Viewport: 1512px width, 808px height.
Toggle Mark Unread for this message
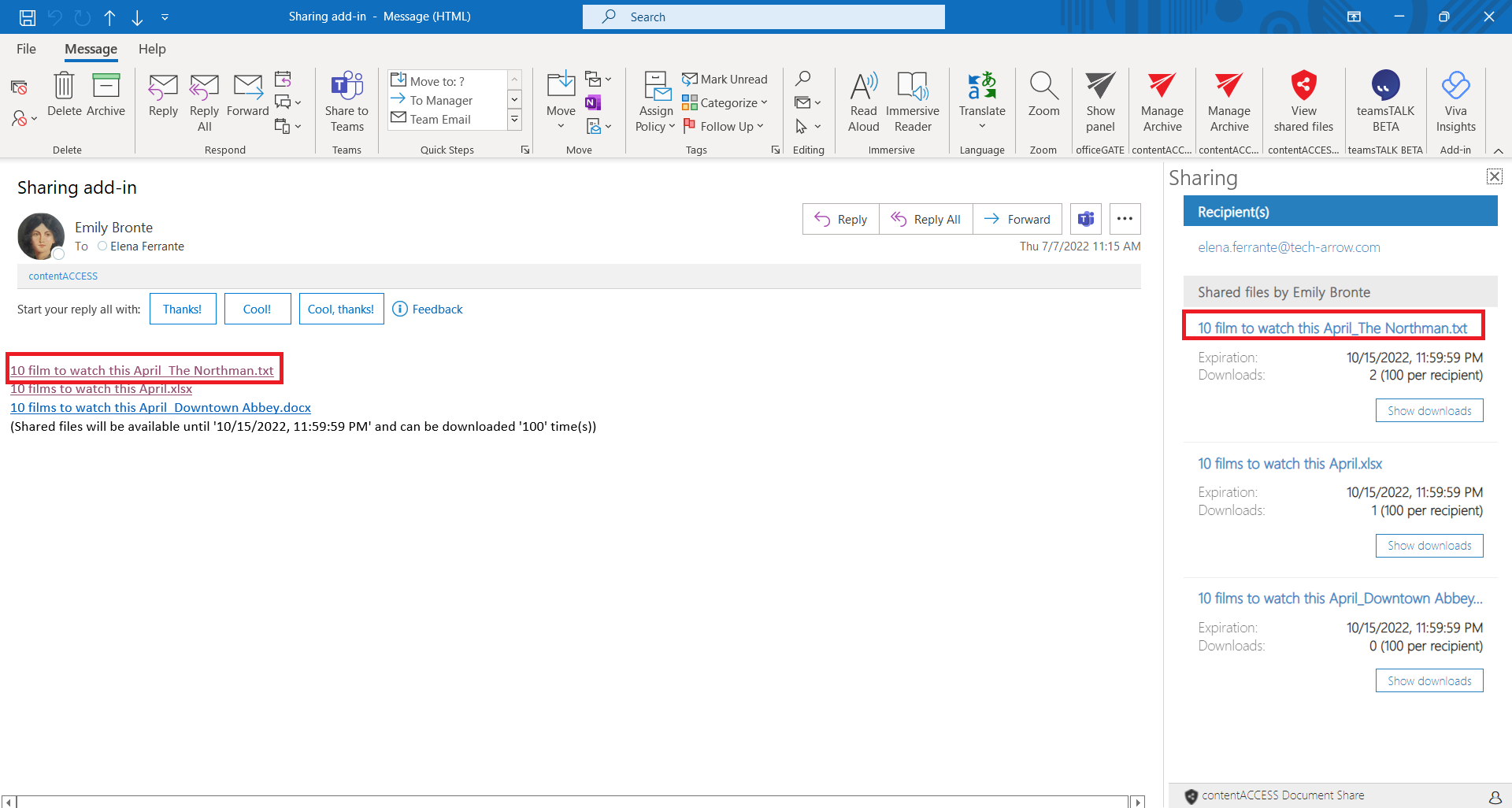pyautogui.click(x=724, y=80)
